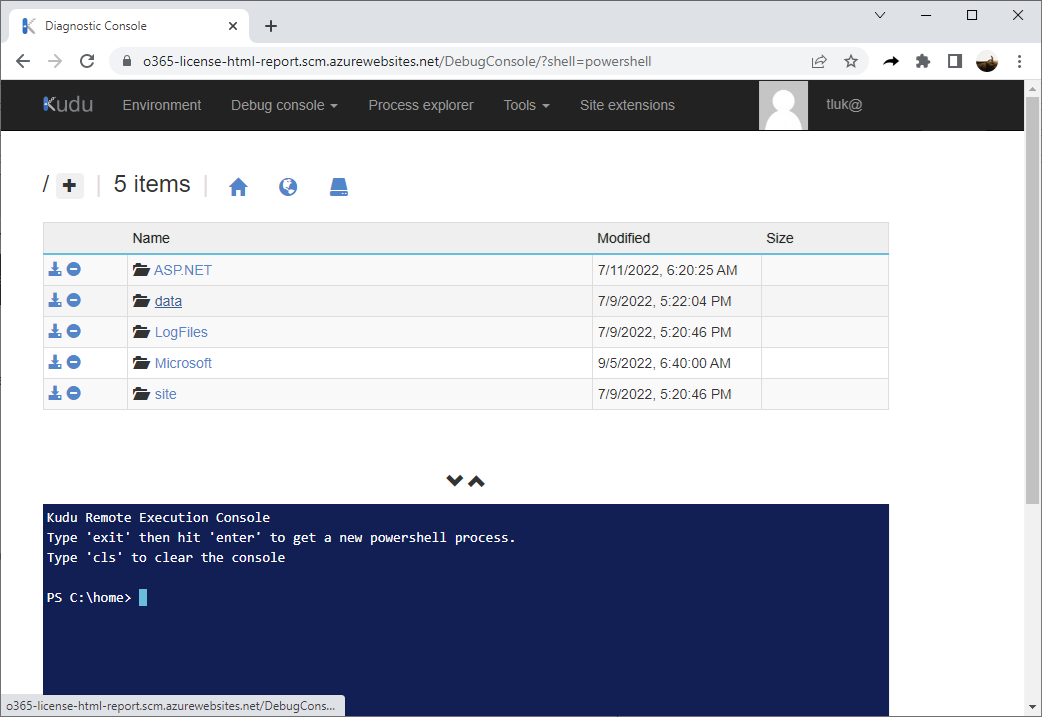This screenshot has height=717, width=1042.
Task: Click the Kudu logo
Action: click(68, 105)
